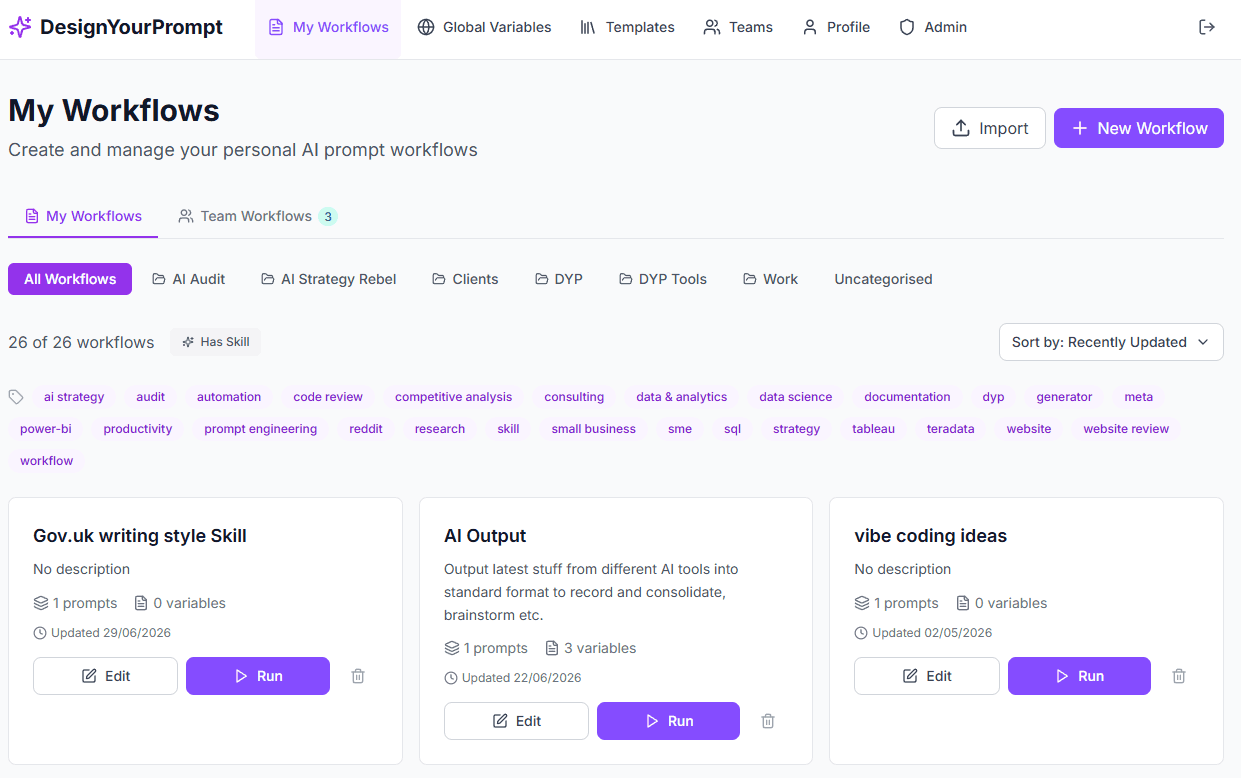The height and width of the screenshot is (778, 1241).
Task: Click layers icon on vibe coding ideas card
Action: (x=862, y=603)
